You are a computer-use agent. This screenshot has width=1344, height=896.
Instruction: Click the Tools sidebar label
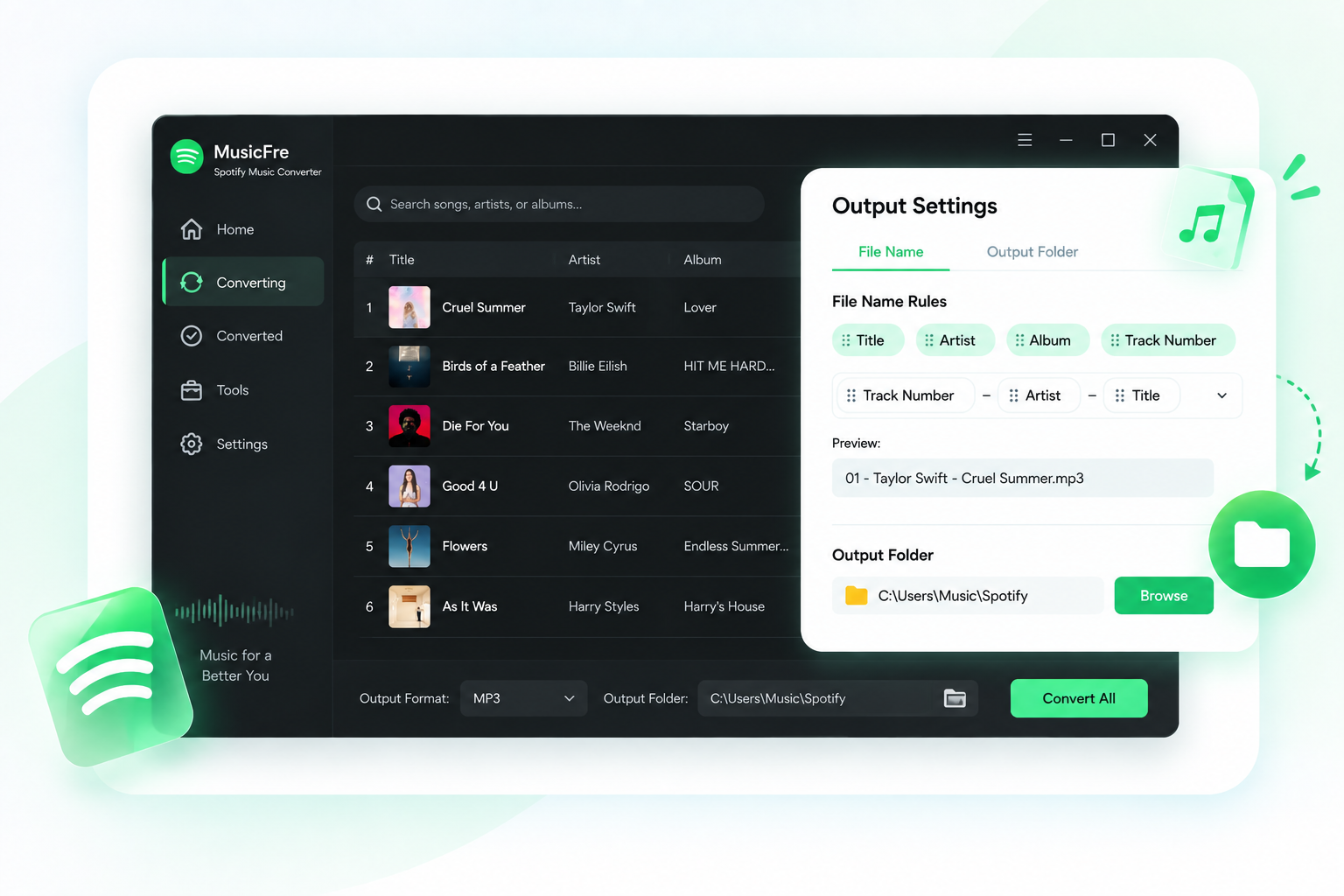233,390
